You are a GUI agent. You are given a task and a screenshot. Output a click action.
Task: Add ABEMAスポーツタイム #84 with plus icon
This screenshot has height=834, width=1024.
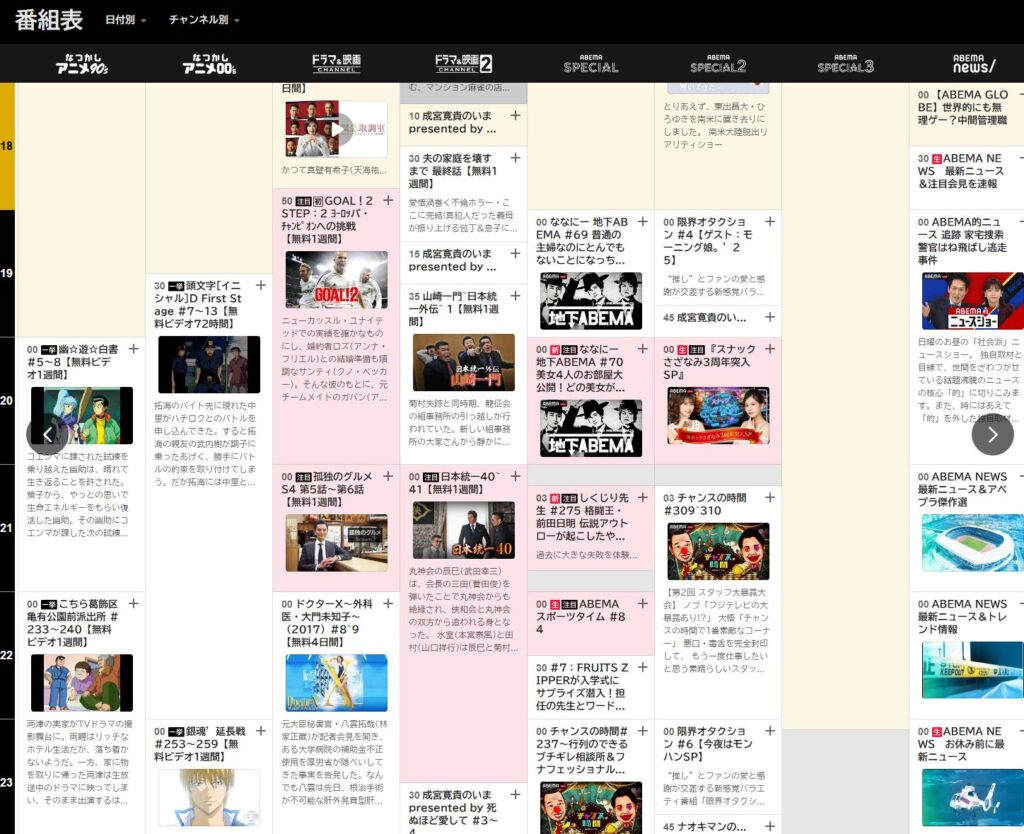click(x=643, y=604)
